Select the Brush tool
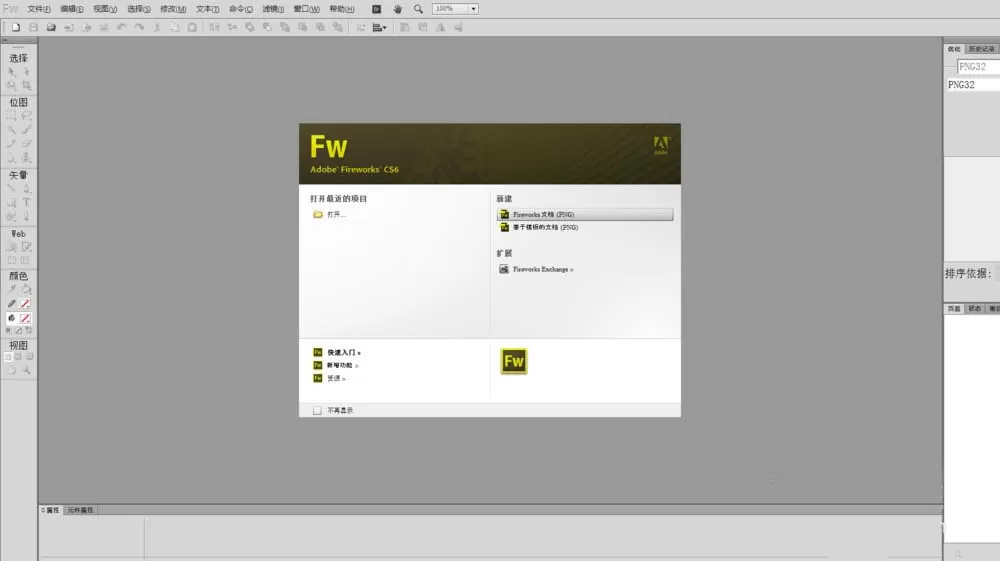 pyautogui.click(x=26, y=129)
